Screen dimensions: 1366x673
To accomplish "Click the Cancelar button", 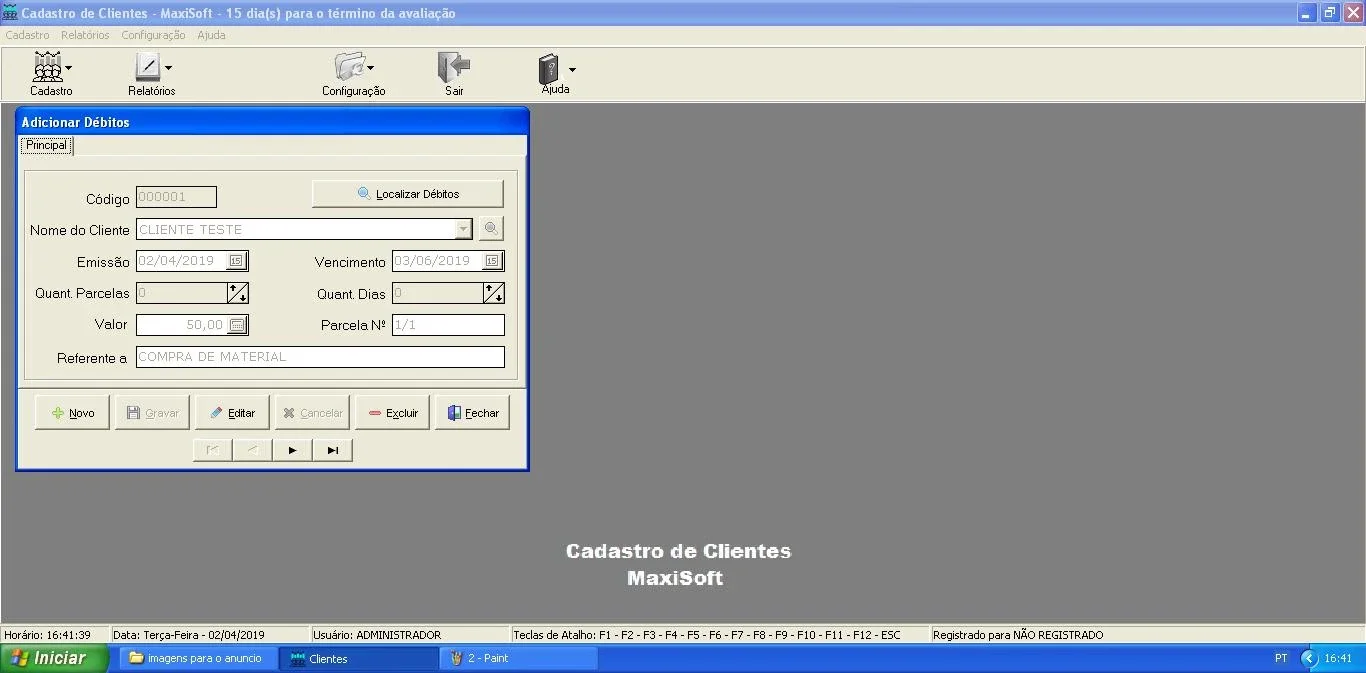I will click(312, 413).
